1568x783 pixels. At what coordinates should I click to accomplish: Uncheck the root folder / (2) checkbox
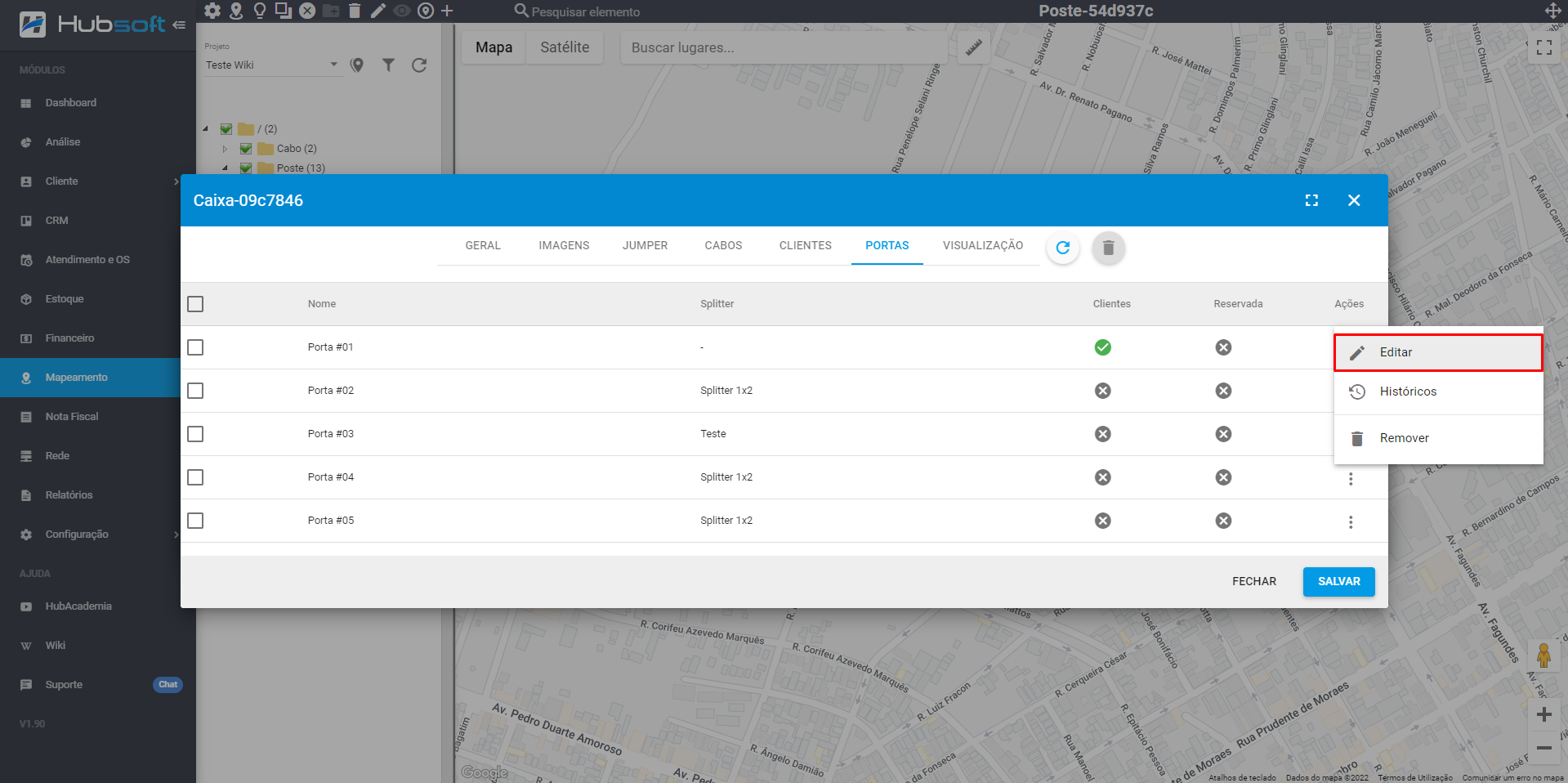point(226,129)
